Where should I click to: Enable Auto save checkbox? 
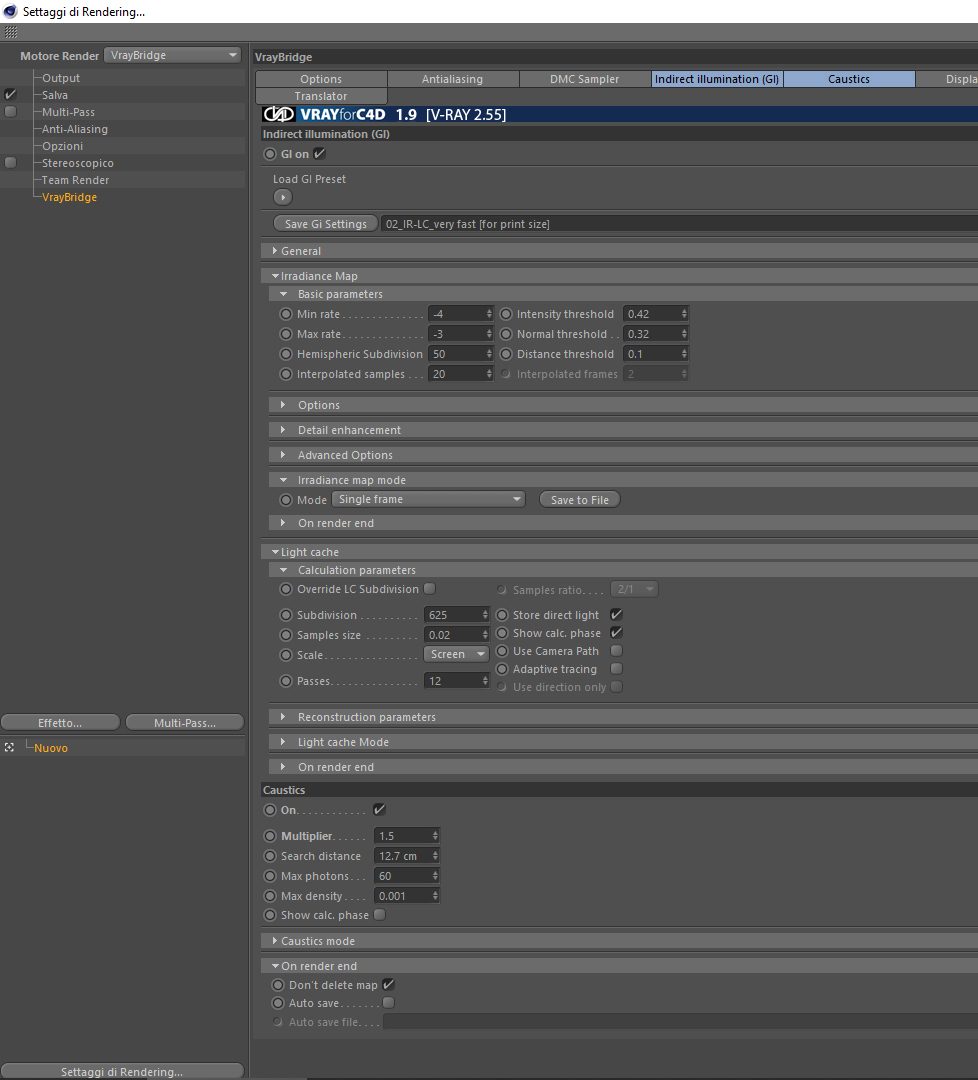pos(388,1003)
